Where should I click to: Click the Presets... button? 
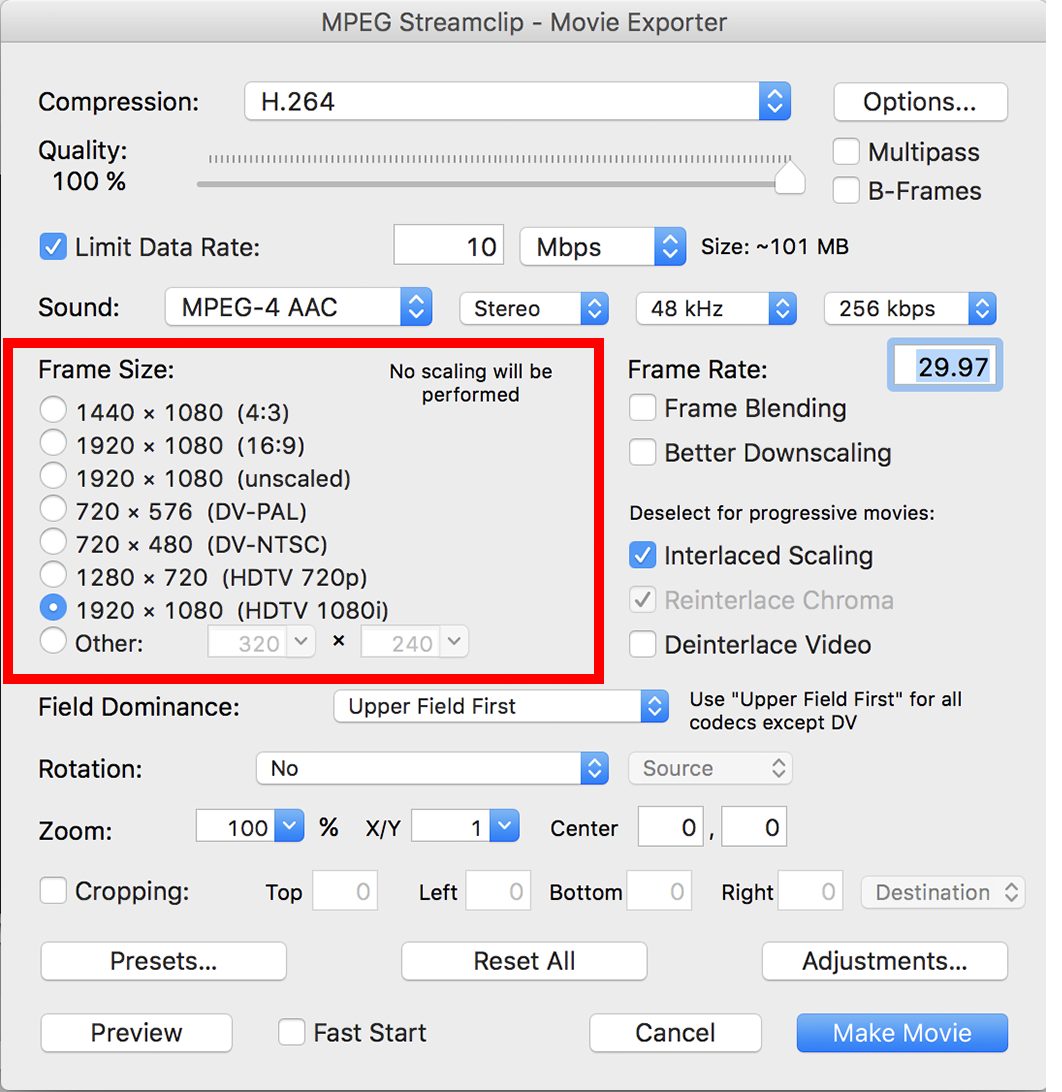click(164, 961)
